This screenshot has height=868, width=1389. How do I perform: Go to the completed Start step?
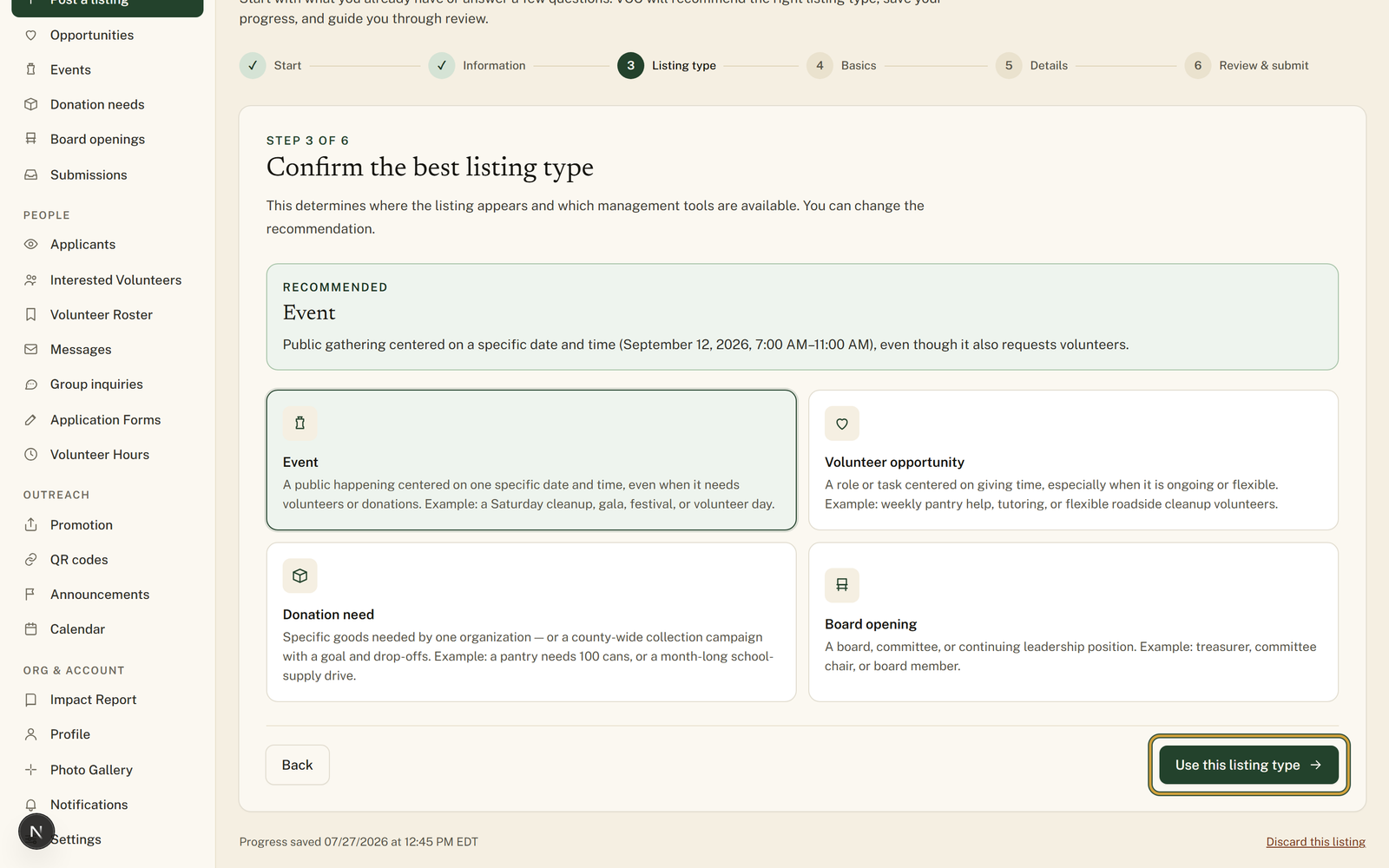pyautogui.click(x=271, y=65)
